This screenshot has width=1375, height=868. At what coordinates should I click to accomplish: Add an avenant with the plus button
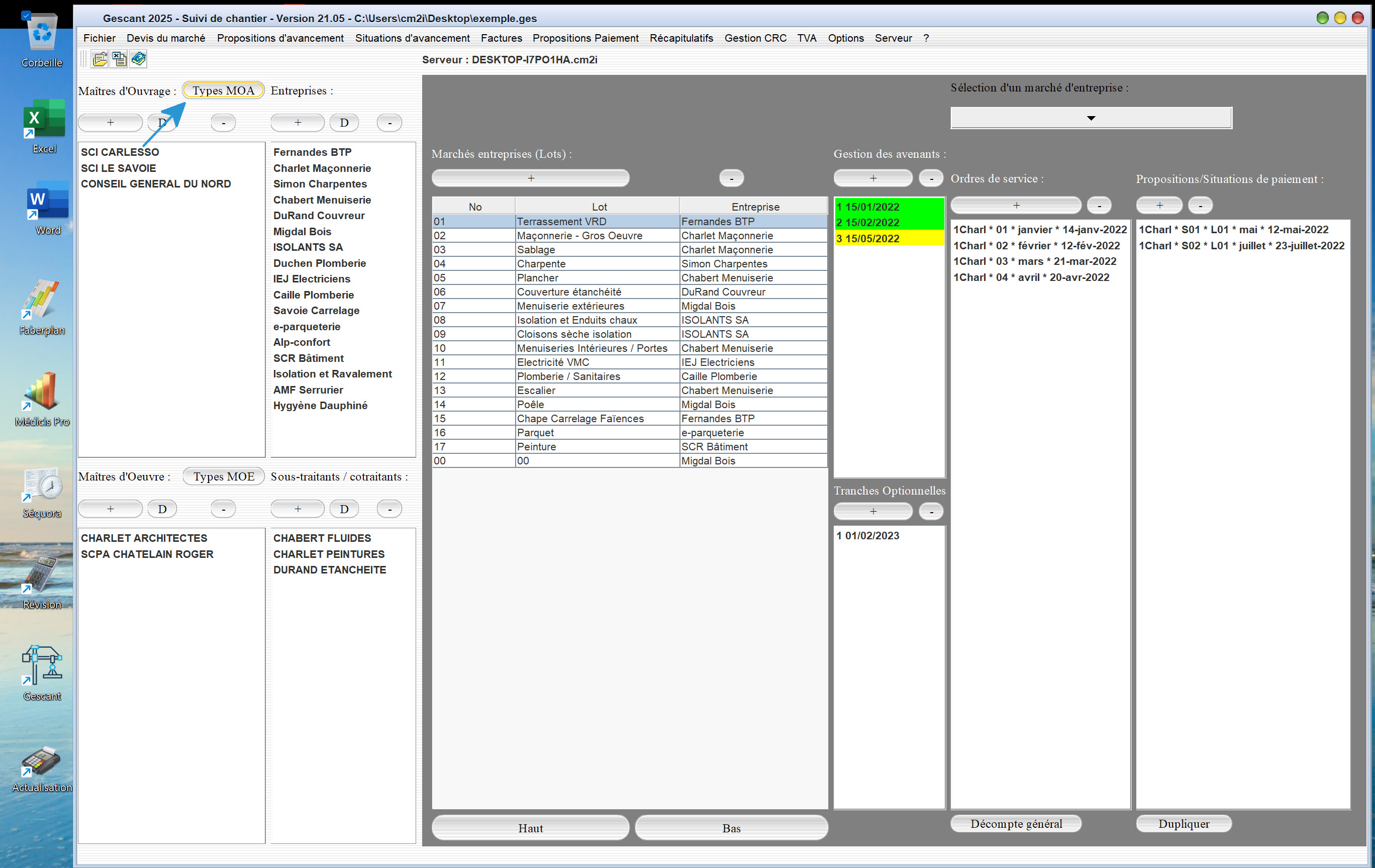click(x=873, y=177)
